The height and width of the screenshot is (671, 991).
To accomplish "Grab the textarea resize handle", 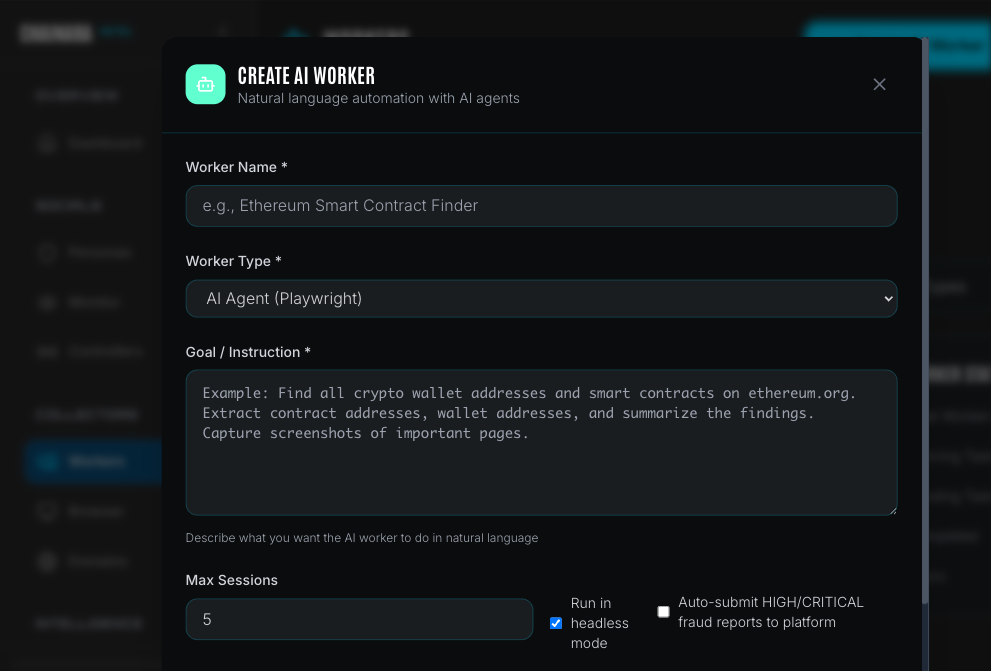I will pyautogui.click(x=892, y=511).
